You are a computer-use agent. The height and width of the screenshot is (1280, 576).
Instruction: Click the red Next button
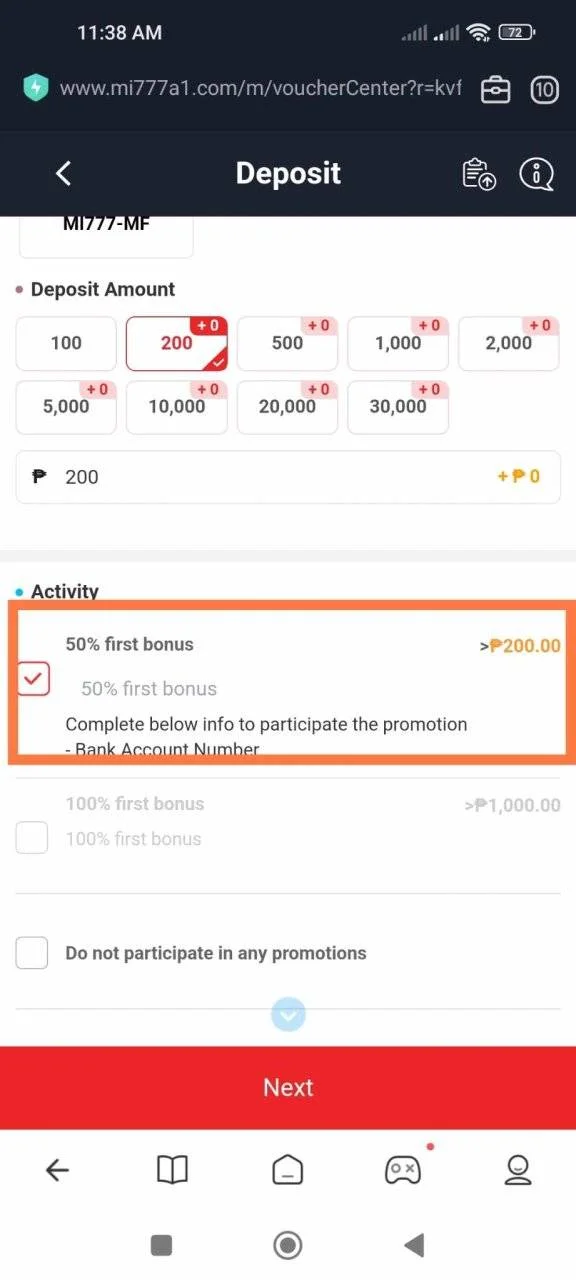[288, 1088]
